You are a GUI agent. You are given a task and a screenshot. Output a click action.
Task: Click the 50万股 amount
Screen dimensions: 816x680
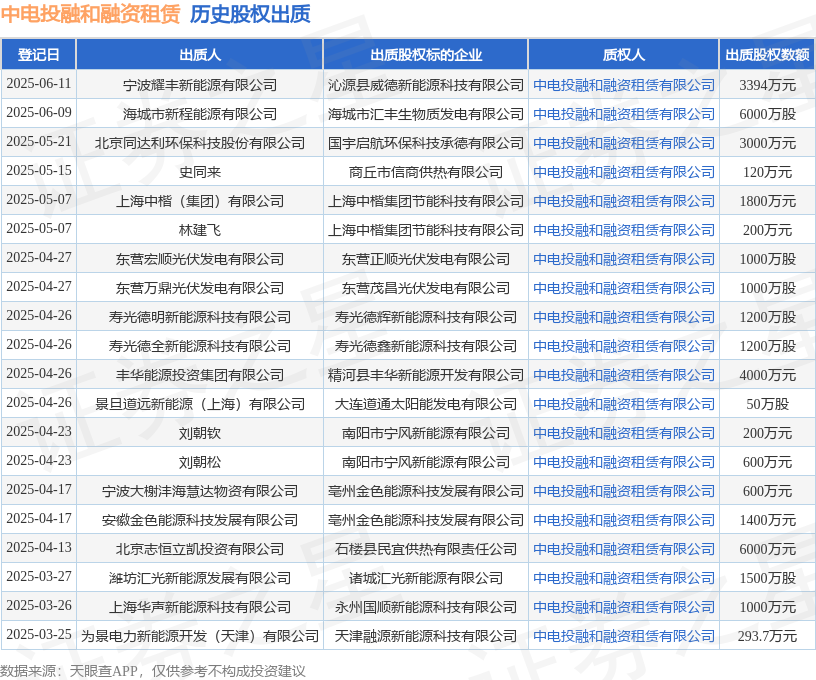pos(768,404)
